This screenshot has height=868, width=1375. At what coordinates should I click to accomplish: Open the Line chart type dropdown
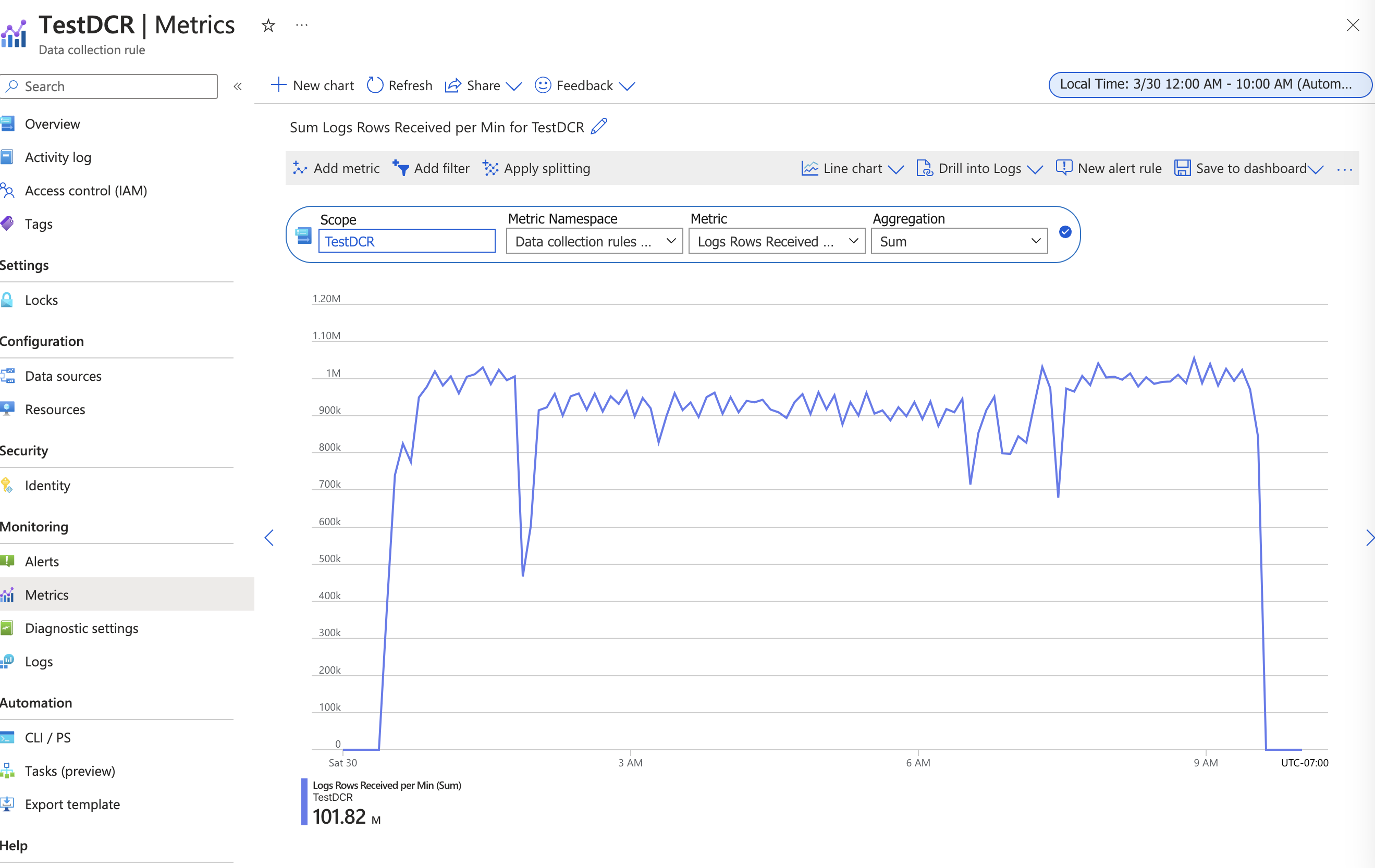click(853, 168)
